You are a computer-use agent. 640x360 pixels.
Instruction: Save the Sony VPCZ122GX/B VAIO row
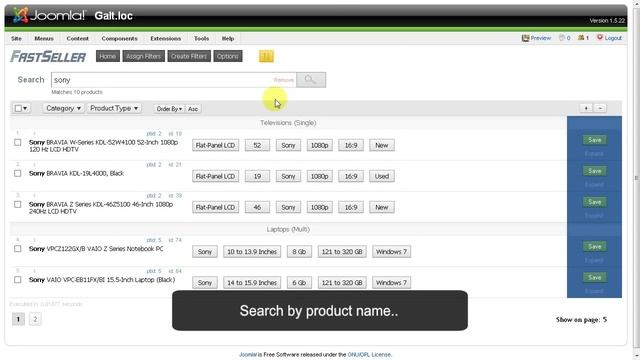[x=594, y=247]
